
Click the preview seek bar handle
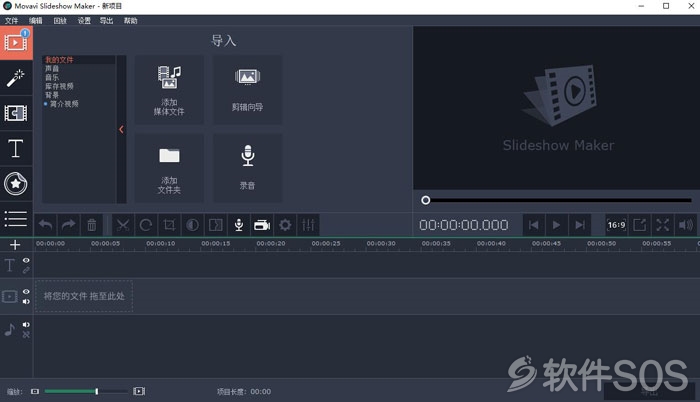click(x=426, y=200)
